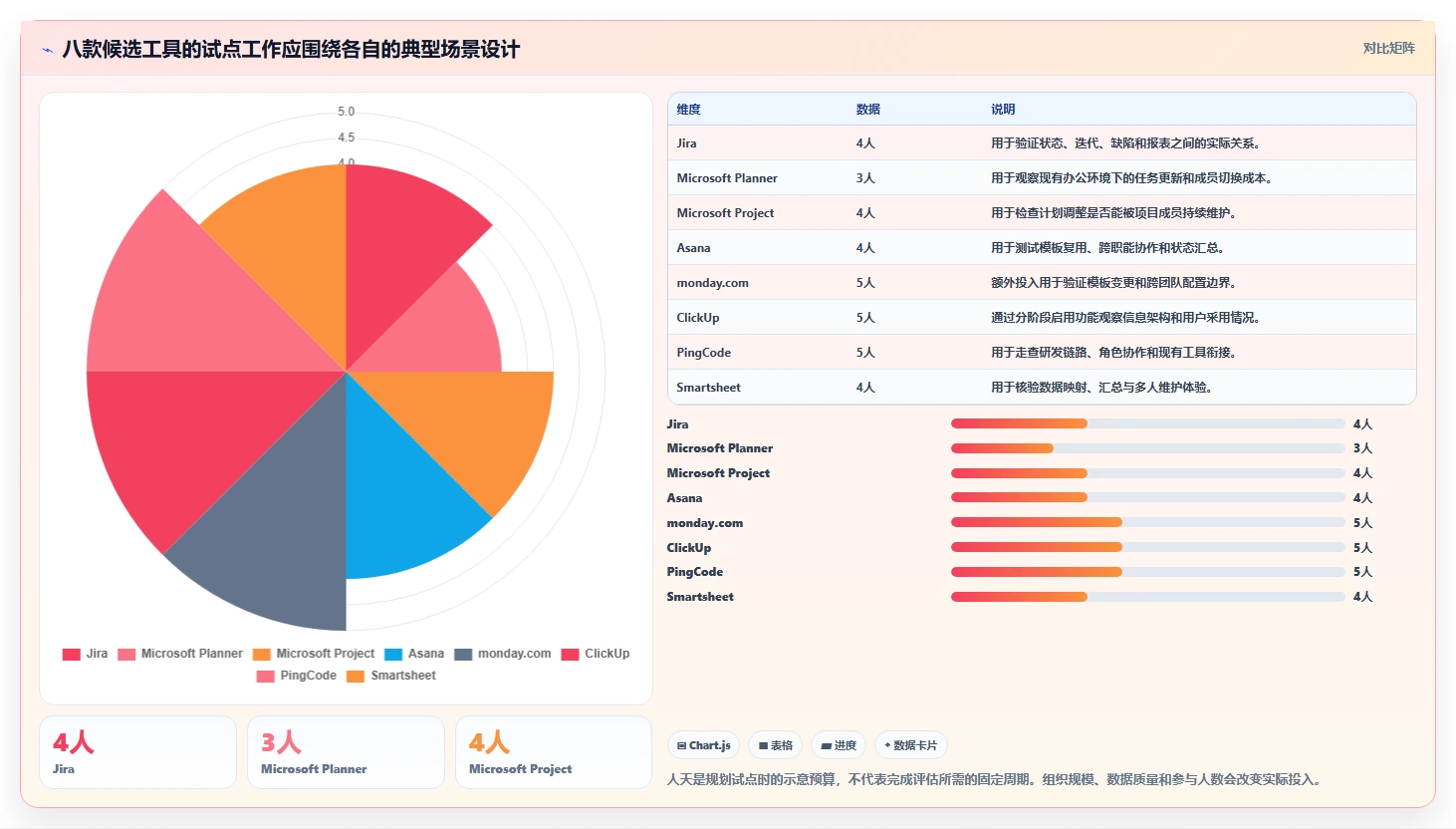The width and height of the screenshot is (1456, 829).
Task: Open the Jira 4人 data card
Action: tap(137, 752)
